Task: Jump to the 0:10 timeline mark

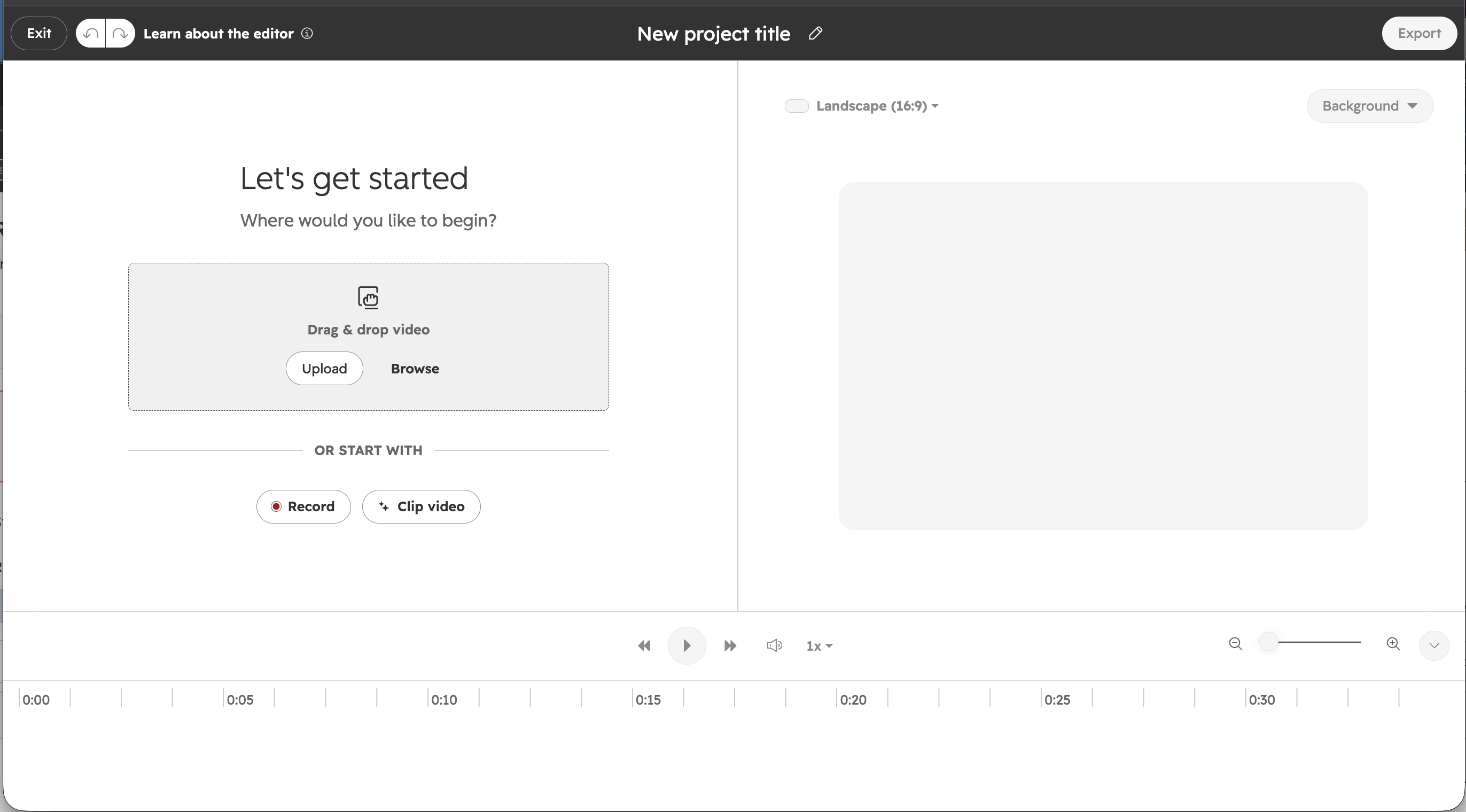Action: [x=444, y=700]
